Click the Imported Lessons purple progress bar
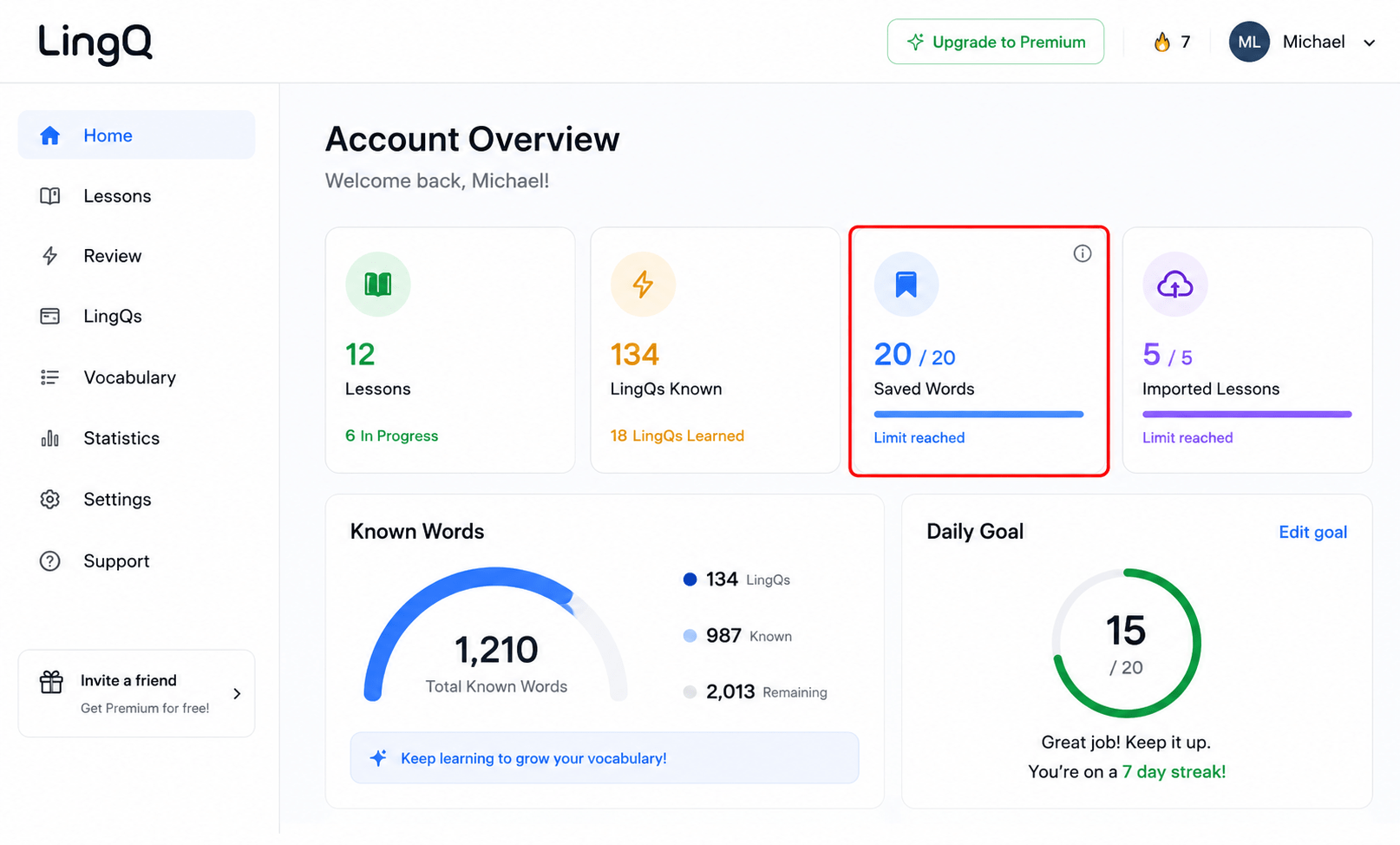The image size is (1400, 845). [1247, 415]
